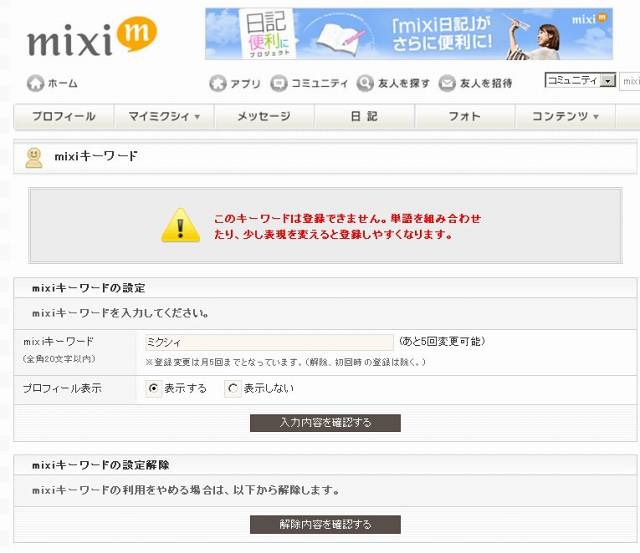Screen dimensions: 640x553
Task: Open the コミュニティ navigation link
Action: click(320, 83)
